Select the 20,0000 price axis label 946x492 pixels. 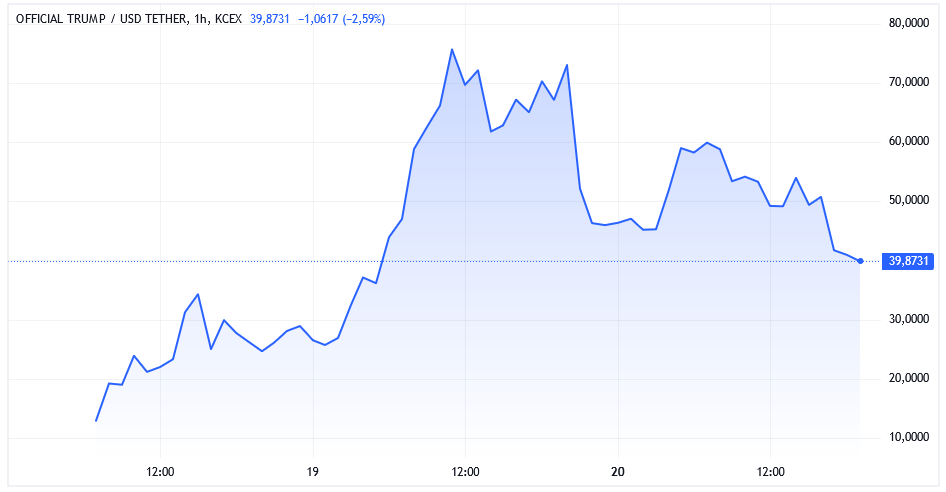point(908,379)
